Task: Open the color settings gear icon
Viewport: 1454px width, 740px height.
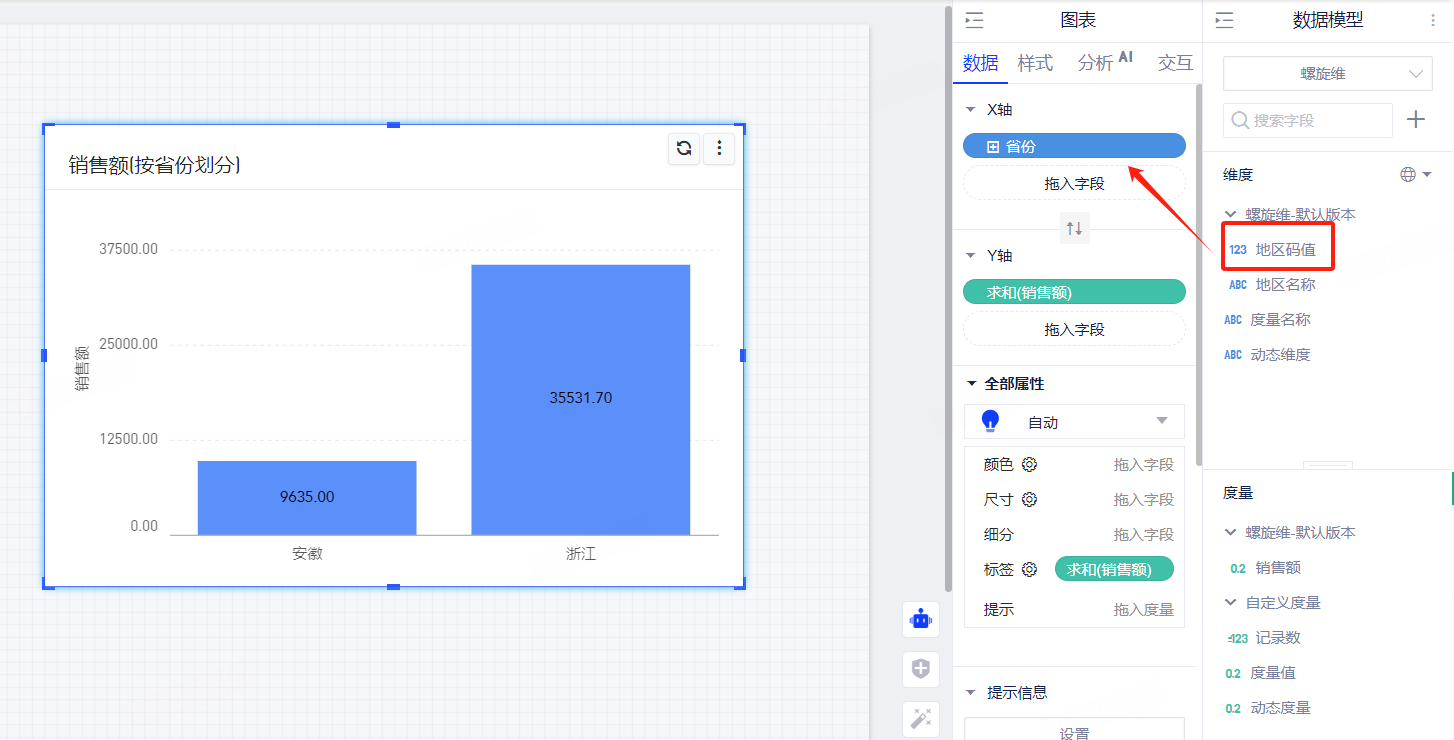Action: [x=1029, y=465]
